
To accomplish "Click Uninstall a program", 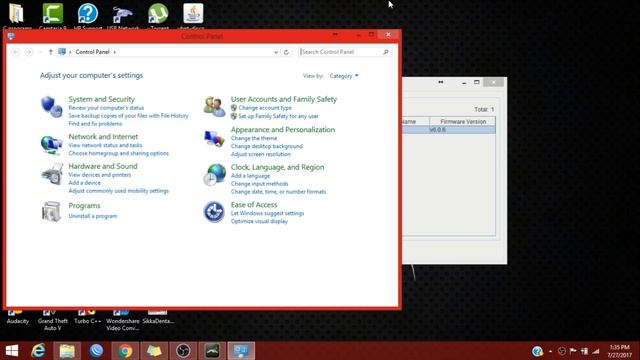I will coord(93,216).
